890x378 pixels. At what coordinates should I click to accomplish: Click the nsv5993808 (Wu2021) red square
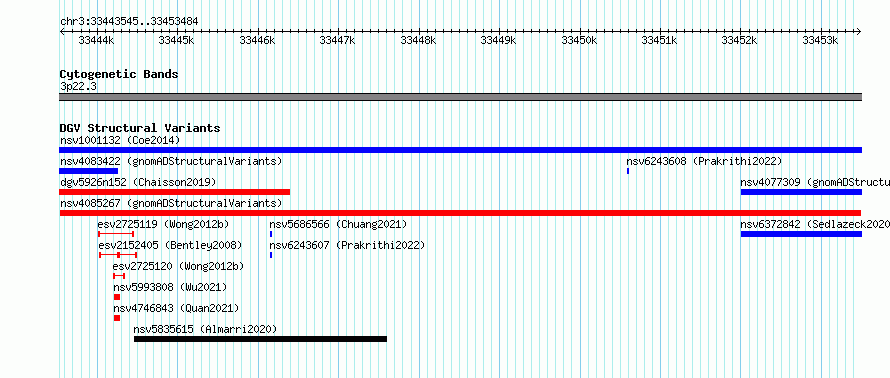117,297
